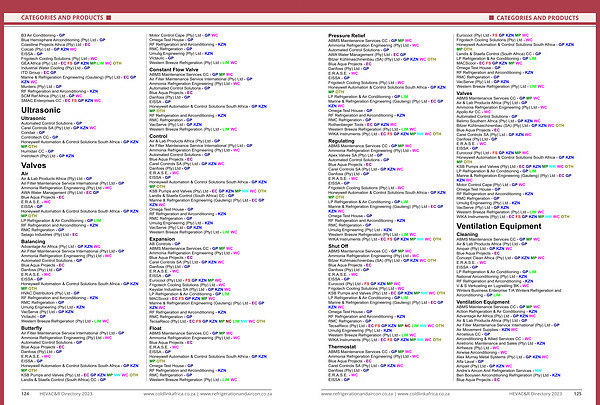Select the 'HVAC Distributors (Pty) Ltd' entry

pos(50,293)
